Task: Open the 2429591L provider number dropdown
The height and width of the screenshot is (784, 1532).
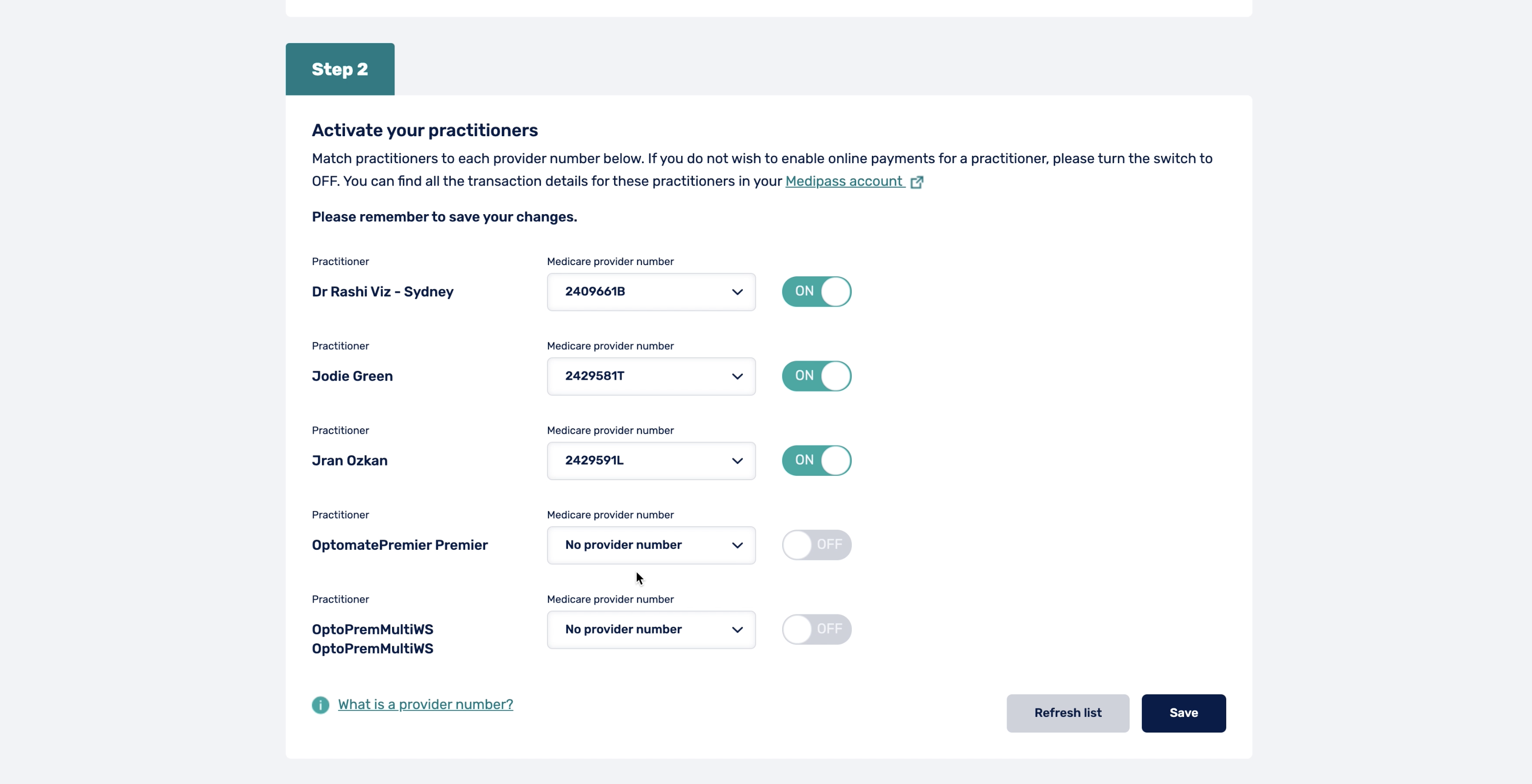Action: [x=651, y=461]
